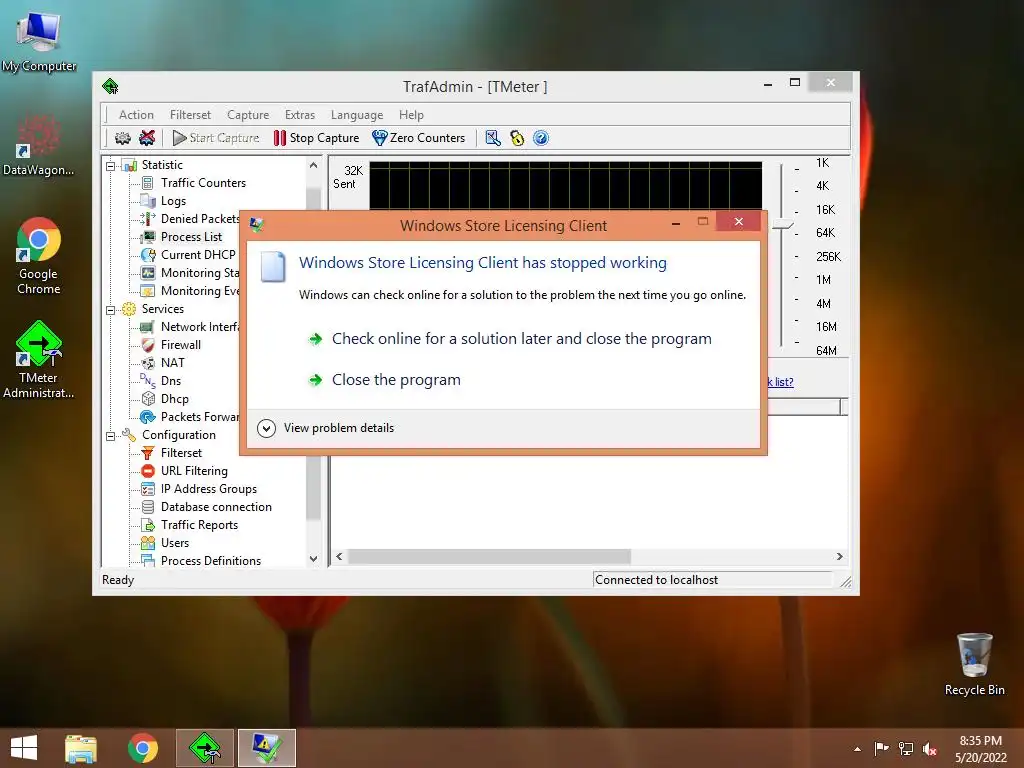Click the error report taskbar button

(266, 748)
